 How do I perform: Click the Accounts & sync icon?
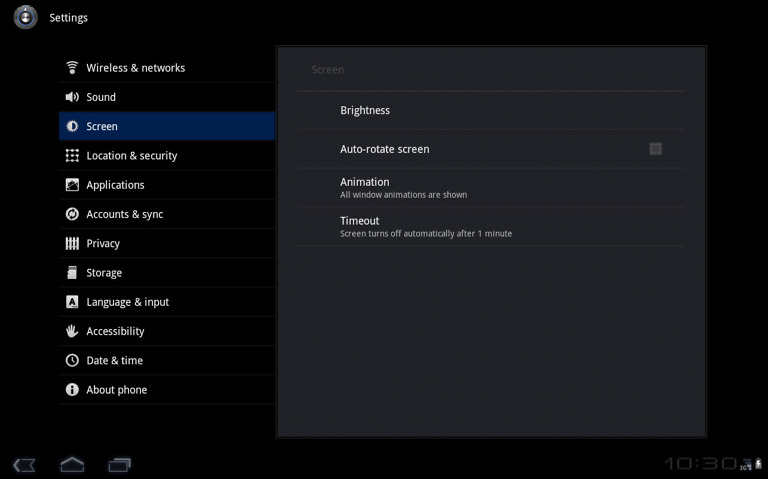coord(72,214)
